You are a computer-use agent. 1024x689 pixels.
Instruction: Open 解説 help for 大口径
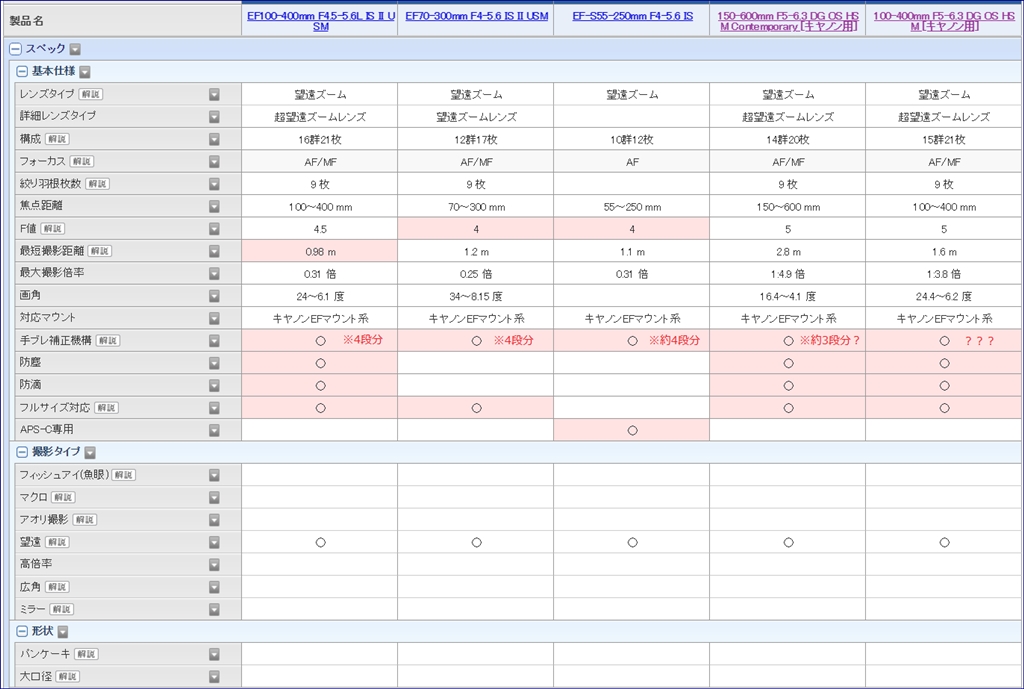pos(67,677)
